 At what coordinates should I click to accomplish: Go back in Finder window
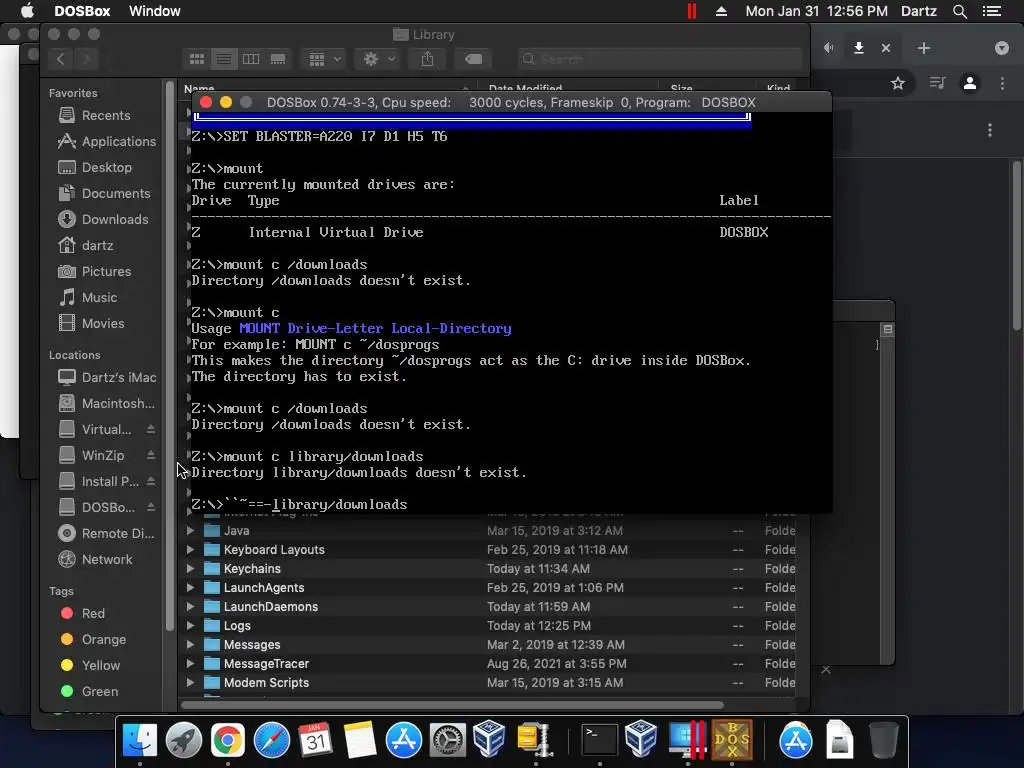click(61, 59)
